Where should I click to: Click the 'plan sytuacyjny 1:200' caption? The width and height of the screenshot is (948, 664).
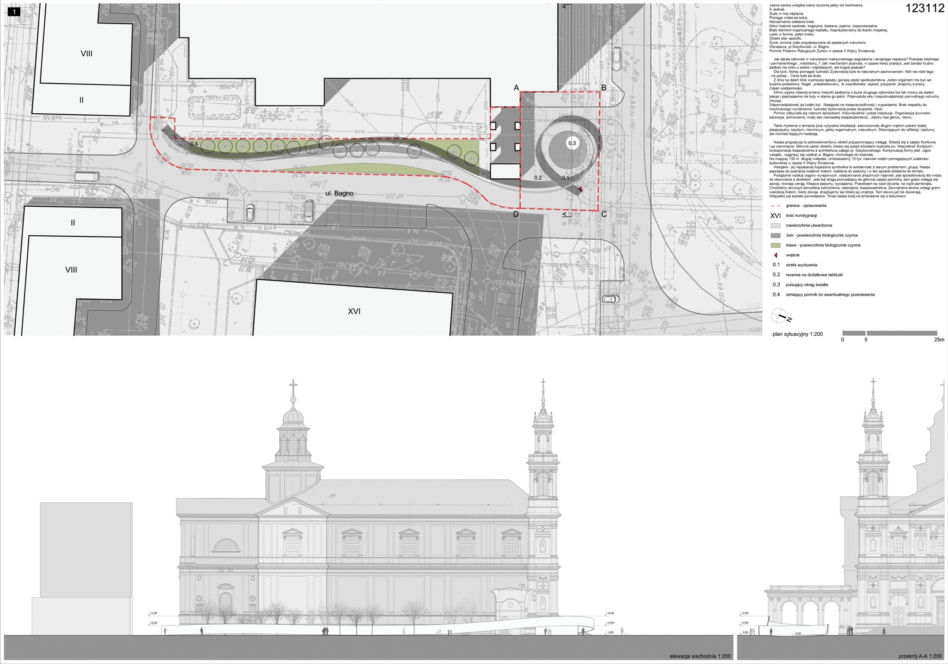point(797,334)
